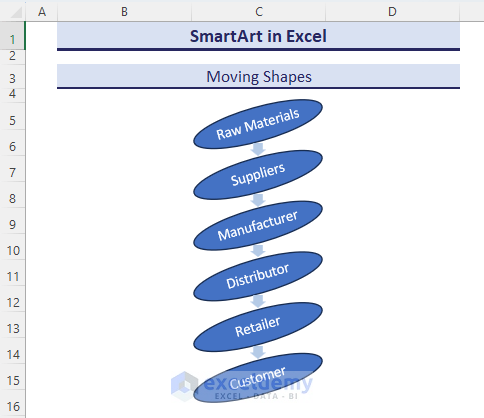This screenshot has height=418, width=484.
Task: Select the Manufacturer oval shape
Action: click(x=258, y=225)
